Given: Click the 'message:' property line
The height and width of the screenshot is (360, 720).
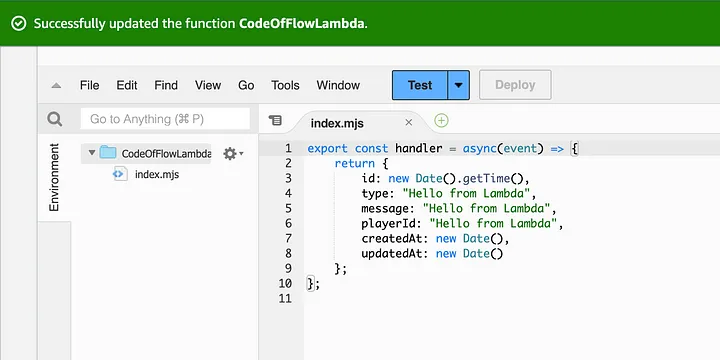Looking at the screenshot, I should click(x=459, y=208).
